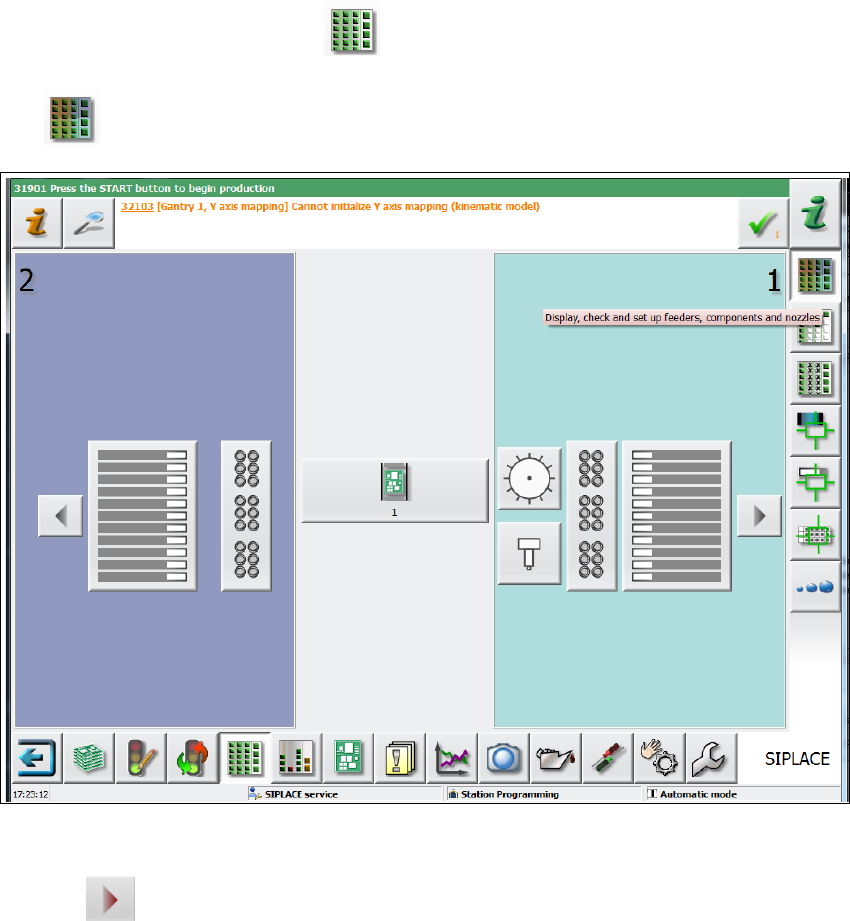
Task: Click the stacked green sheets icon
Action: (x=89, y=758)
